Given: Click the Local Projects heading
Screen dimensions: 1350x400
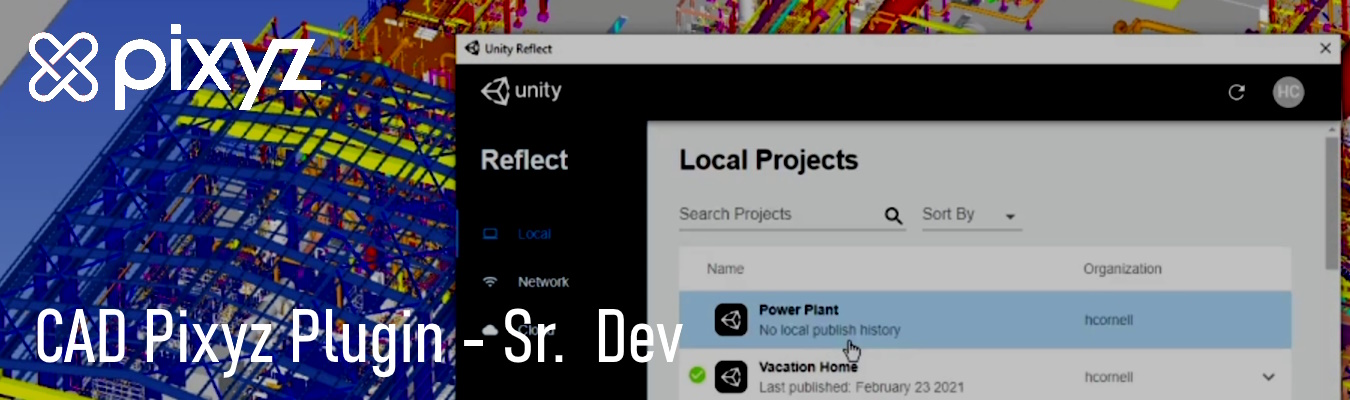Looking at the screenshot, I should (x=768, y=160).
